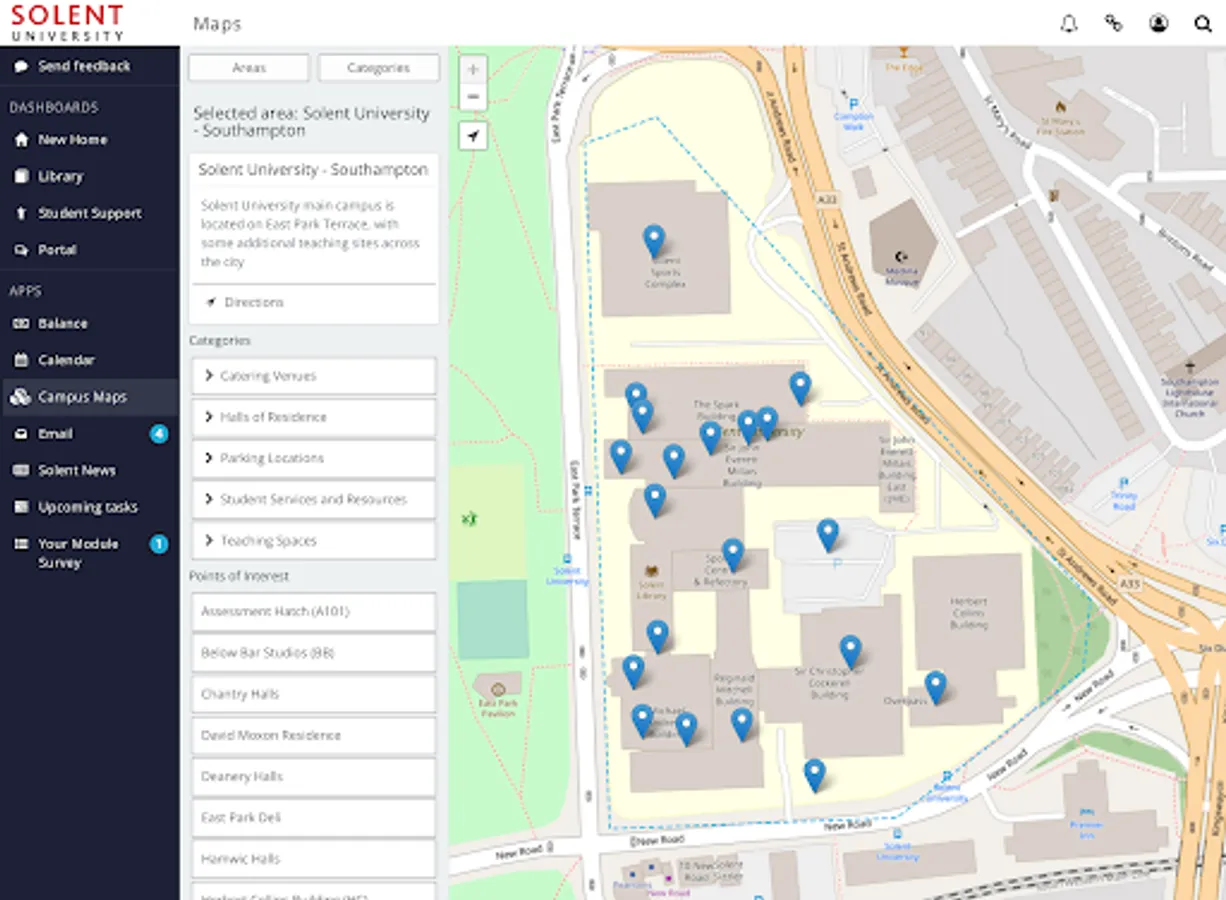This screenshot has width=1226, height=900.
Task: Select Chantry Halls point of interest
Action: click(x=314, y=694)
